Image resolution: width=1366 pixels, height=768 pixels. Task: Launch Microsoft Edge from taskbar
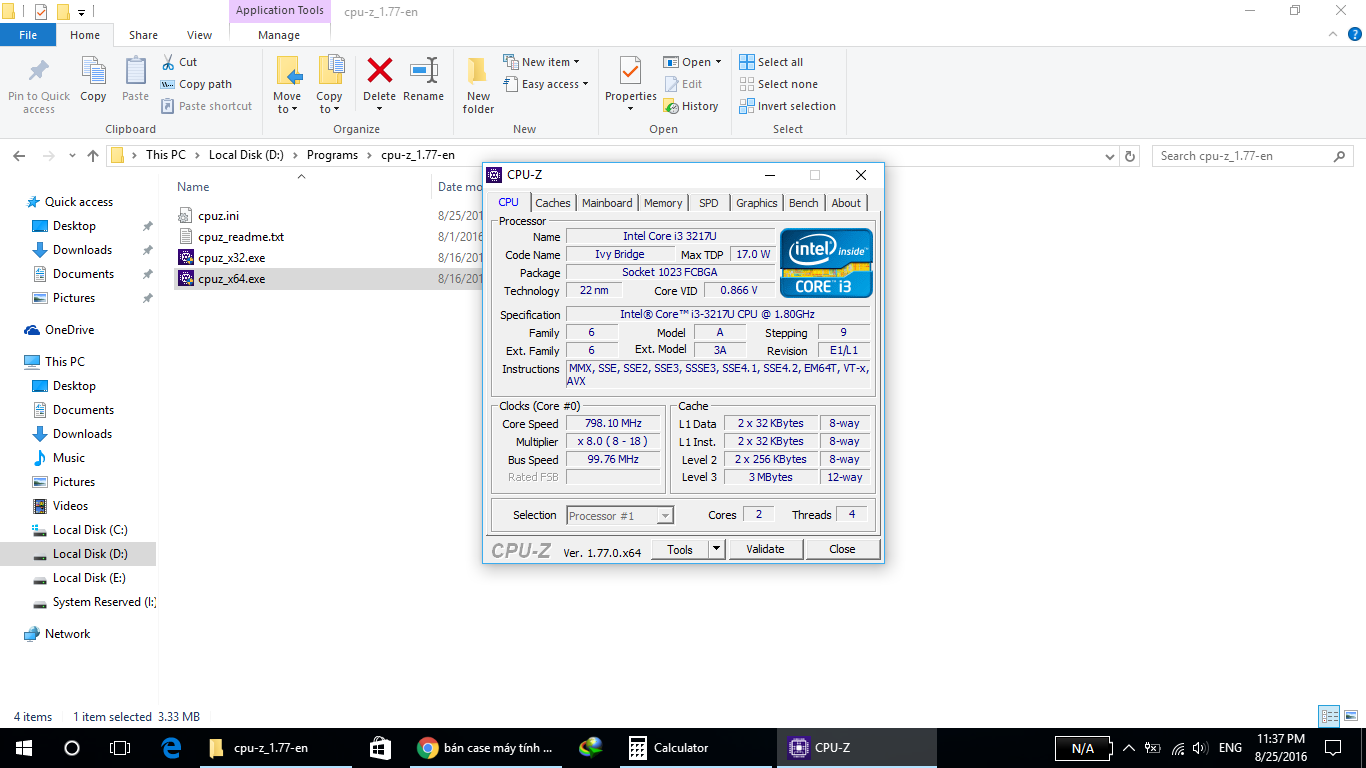coord(171,748)
